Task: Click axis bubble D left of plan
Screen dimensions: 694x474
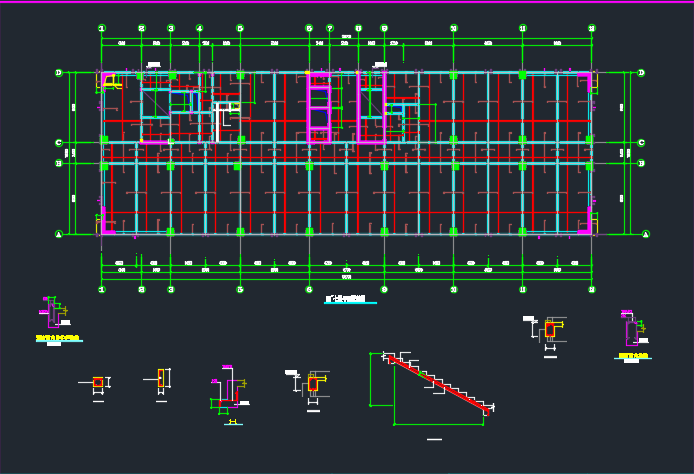Action: coord(58,73)
